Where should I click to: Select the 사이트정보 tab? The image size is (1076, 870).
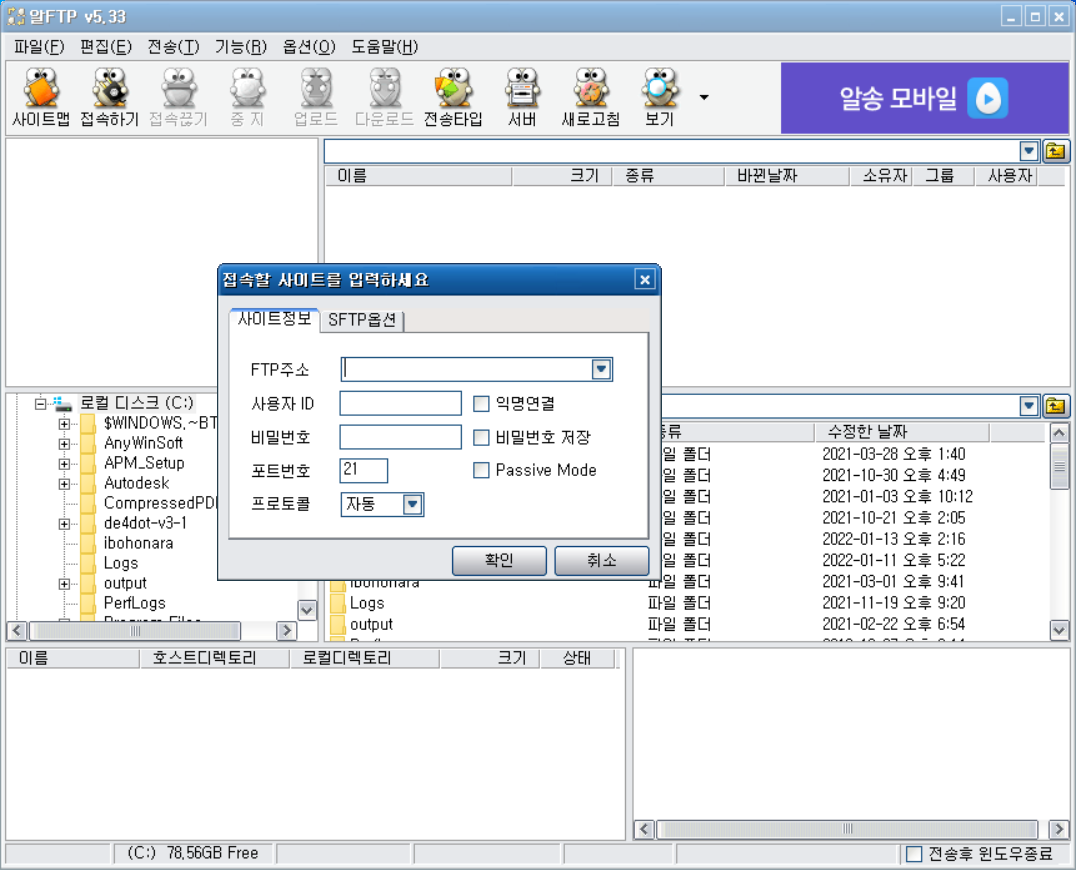point(274,319)
